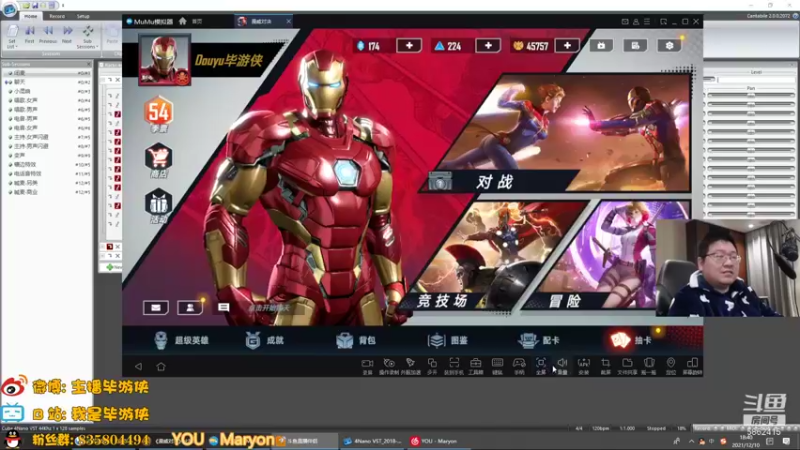
Task: Open MuMu 文件共享 shared folder
Action: point(627,366)
